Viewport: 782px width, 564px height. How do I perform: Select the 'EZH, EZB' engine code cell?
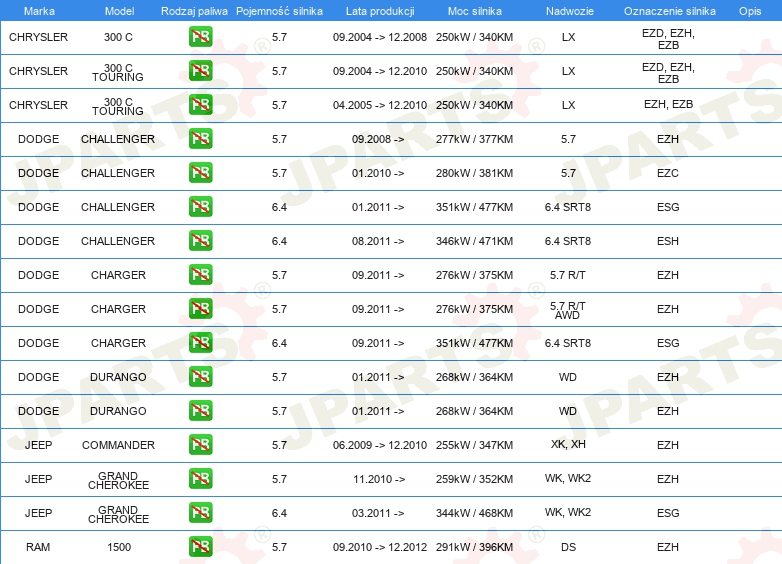tap(668, 104)
